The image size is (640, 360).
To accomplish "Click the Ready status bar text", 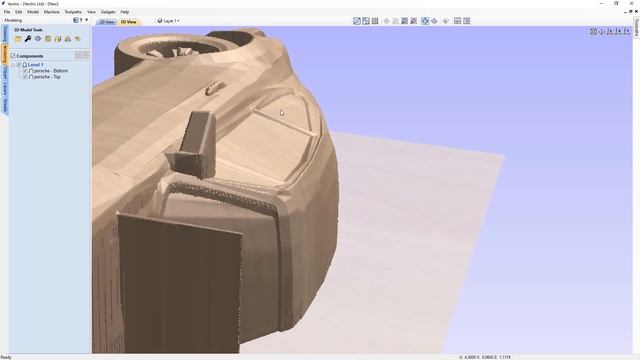I will (x=6, y=357).
